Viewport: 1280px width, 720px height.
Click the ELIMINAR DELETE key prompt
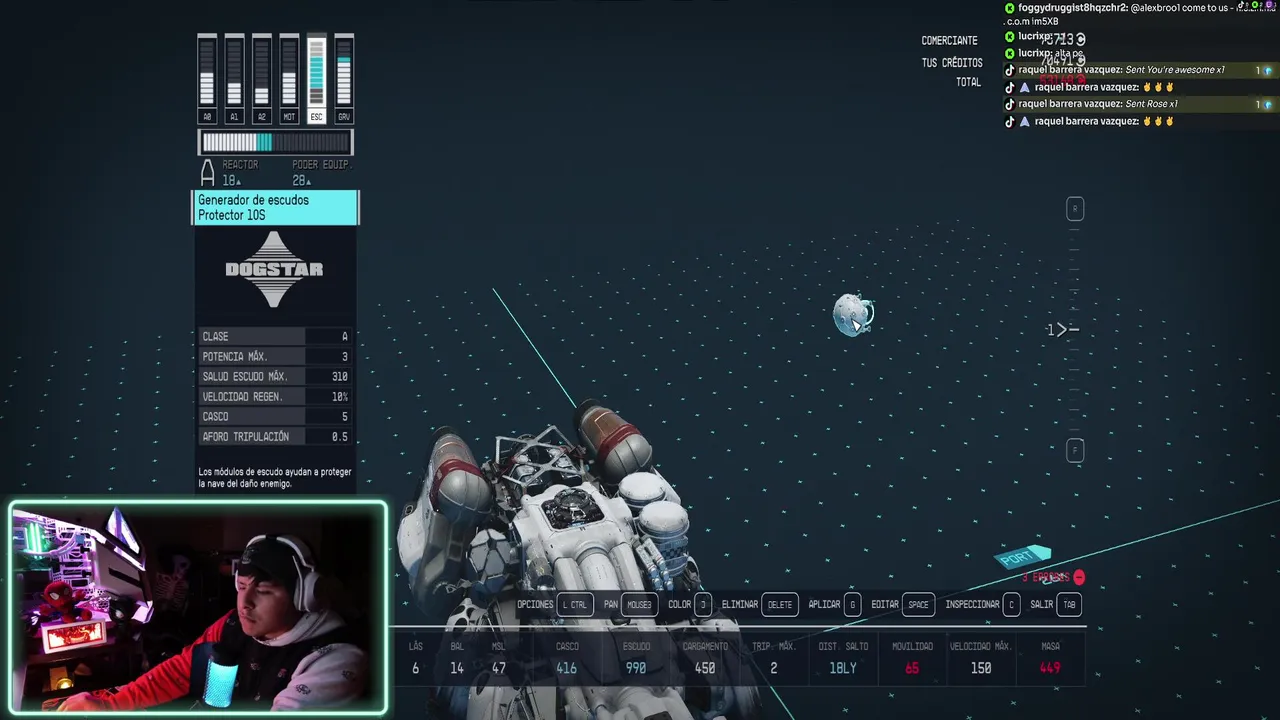click(759, 605)
